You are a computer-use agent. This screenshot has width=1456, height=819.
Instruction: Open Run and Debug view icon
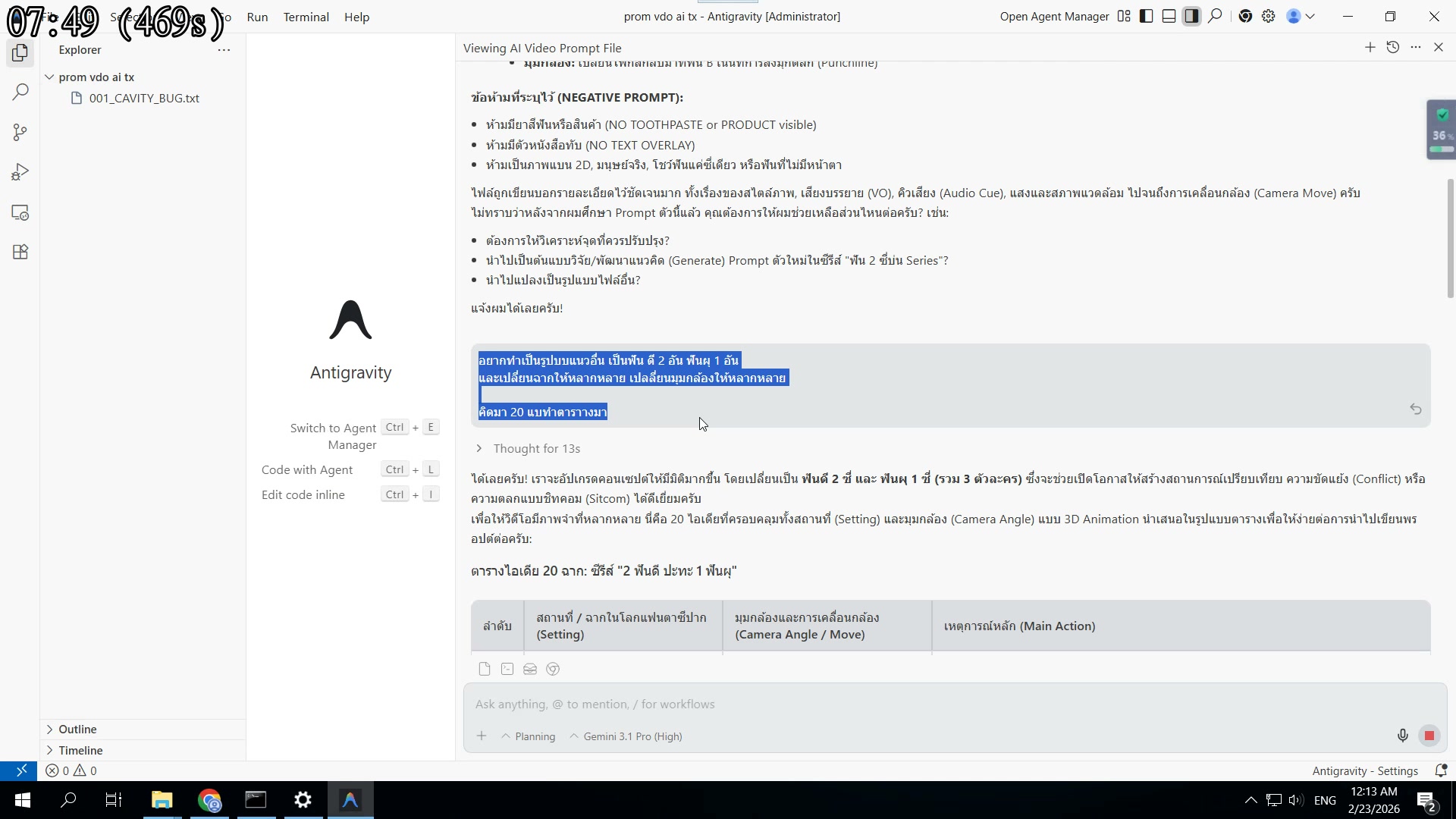point(20,173)
